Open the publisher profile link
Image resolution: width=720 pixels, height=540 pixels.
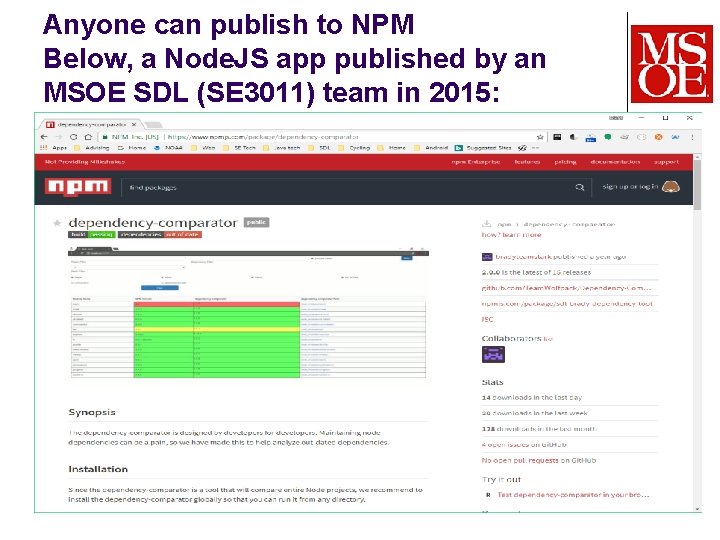pyautogui.click(x=523, y=257)
